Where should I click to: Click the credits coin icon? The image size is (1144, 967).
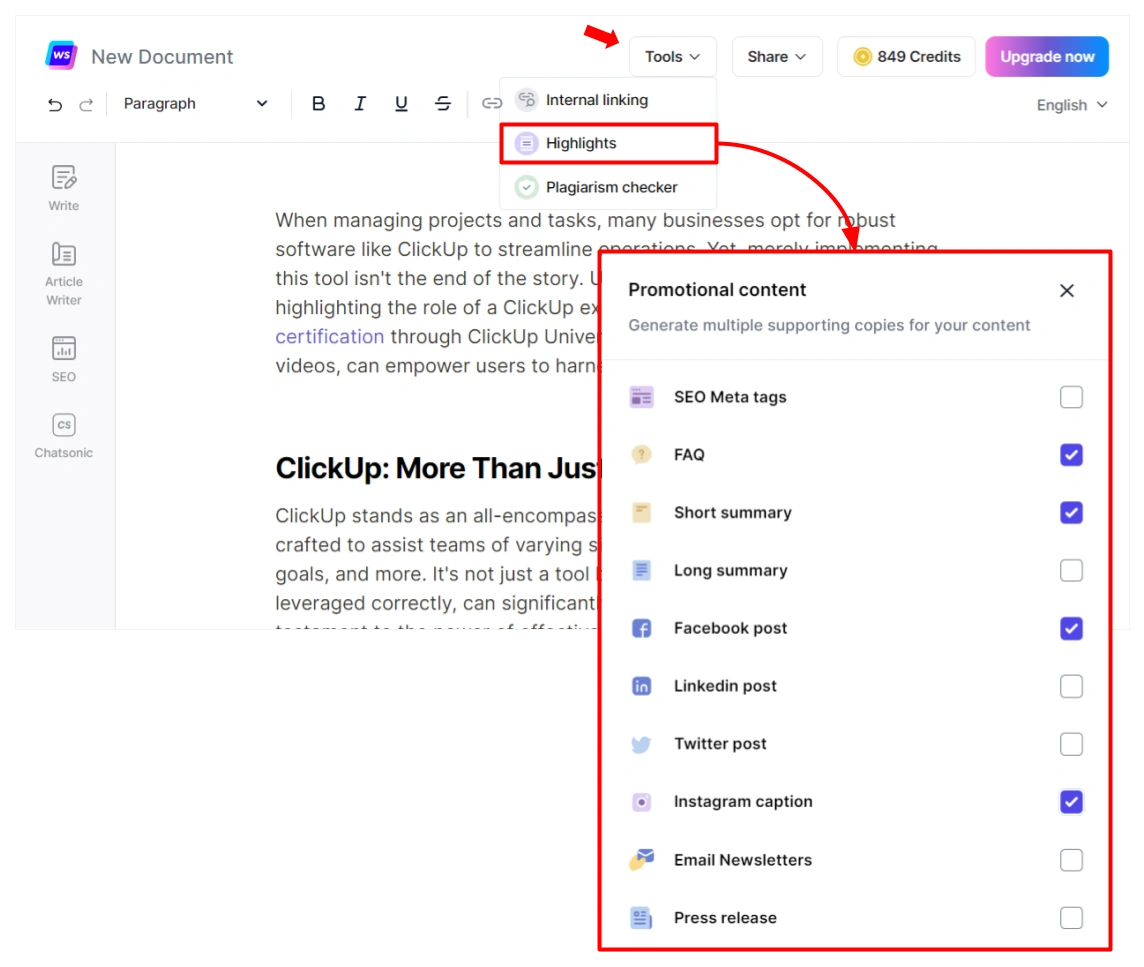point(862,56)
